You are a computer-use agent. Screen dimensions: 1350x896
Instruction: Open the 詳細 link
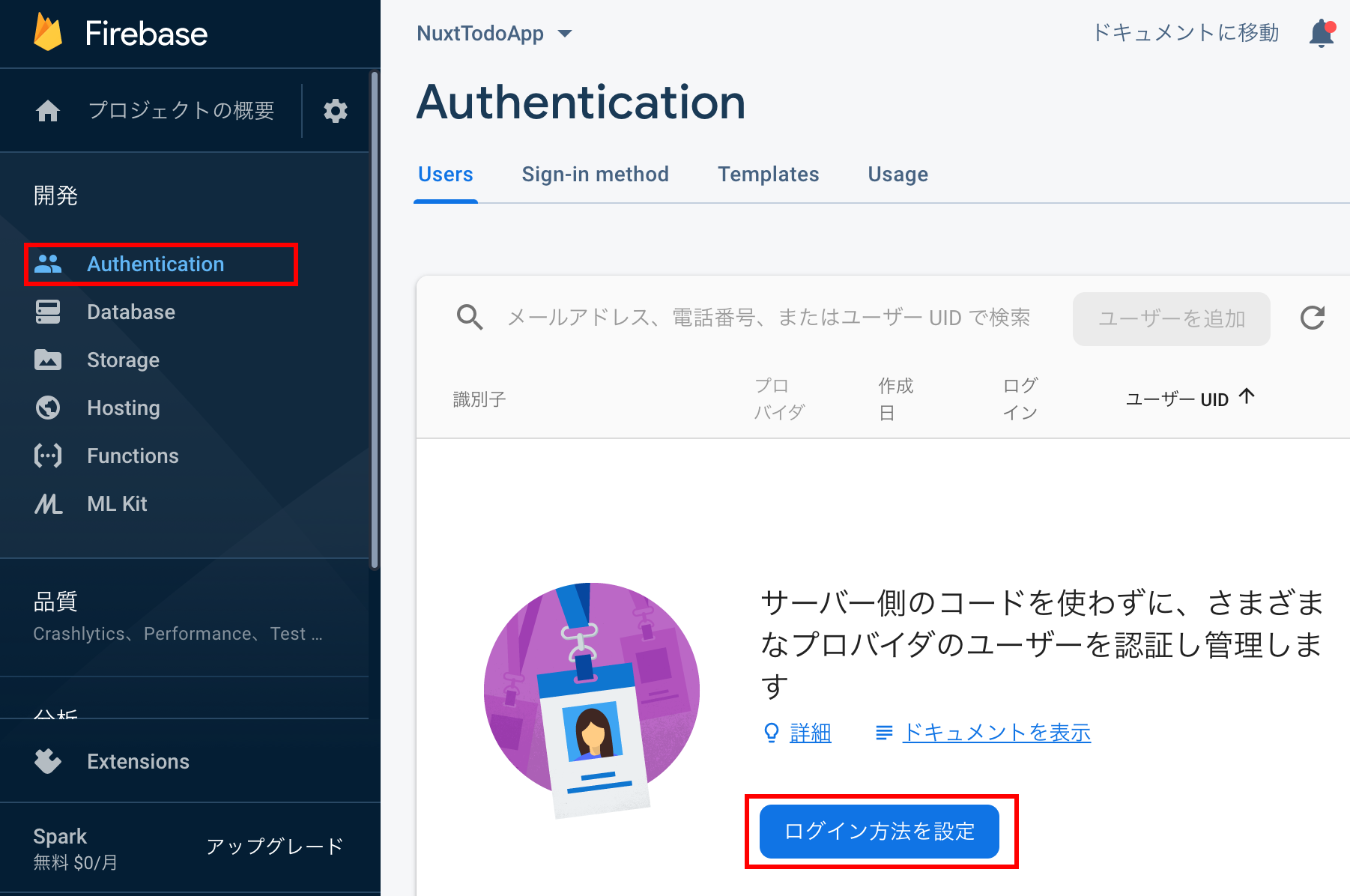(x=811, y=733)
